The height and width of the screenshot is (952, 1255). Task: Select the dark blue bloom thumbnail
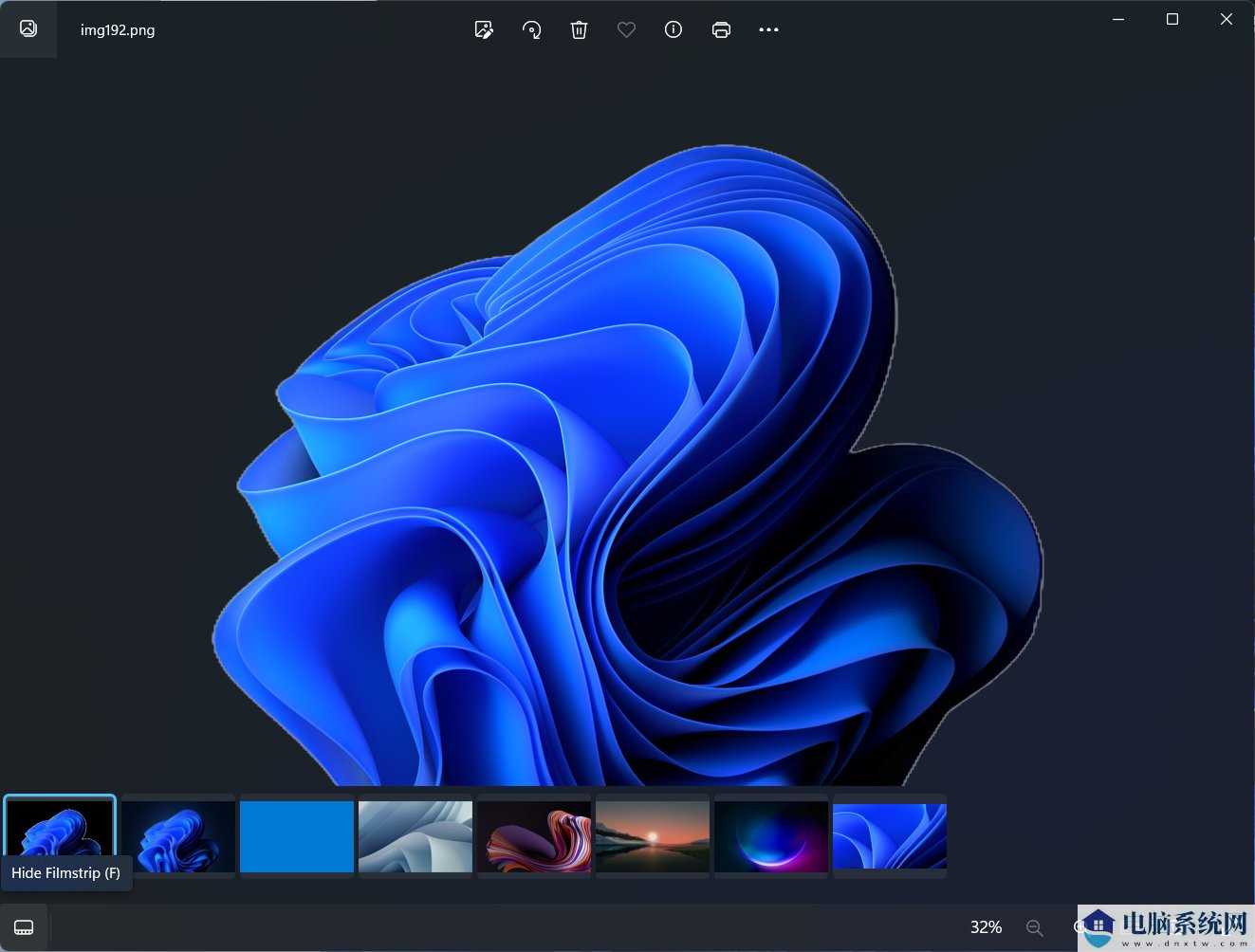click(x=178, y=836)
